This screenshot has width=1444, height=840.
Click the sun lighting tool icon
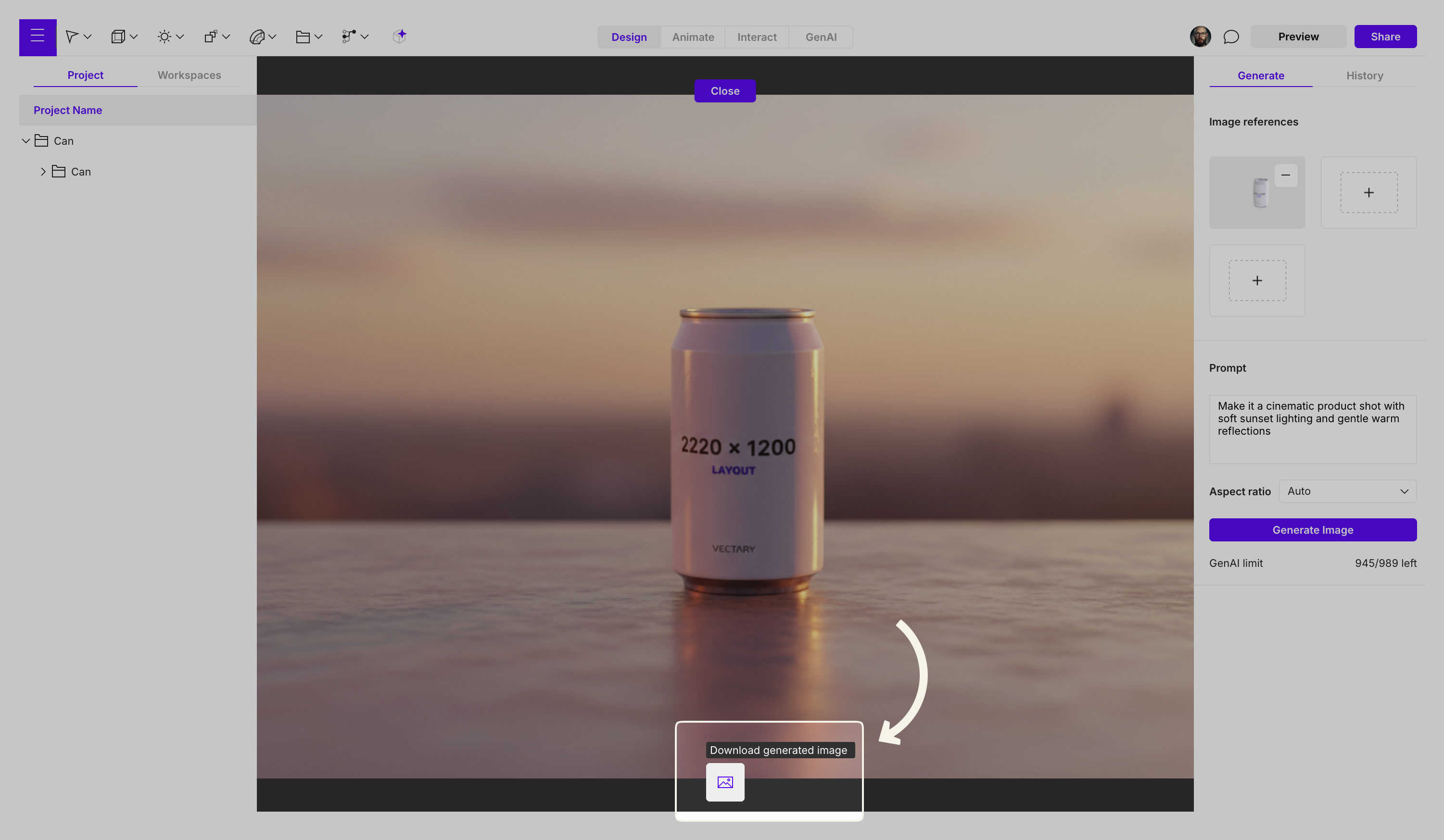click(164, 37)
